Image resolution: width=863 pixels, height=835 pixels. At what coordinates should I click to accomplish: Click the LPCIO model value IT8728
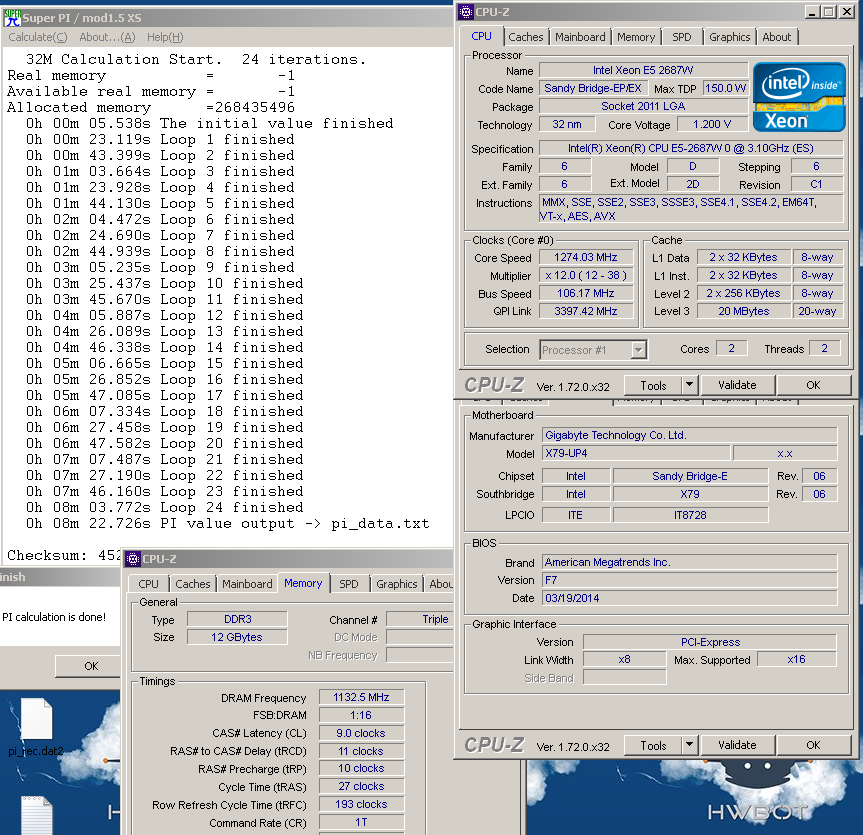(690, 515)
